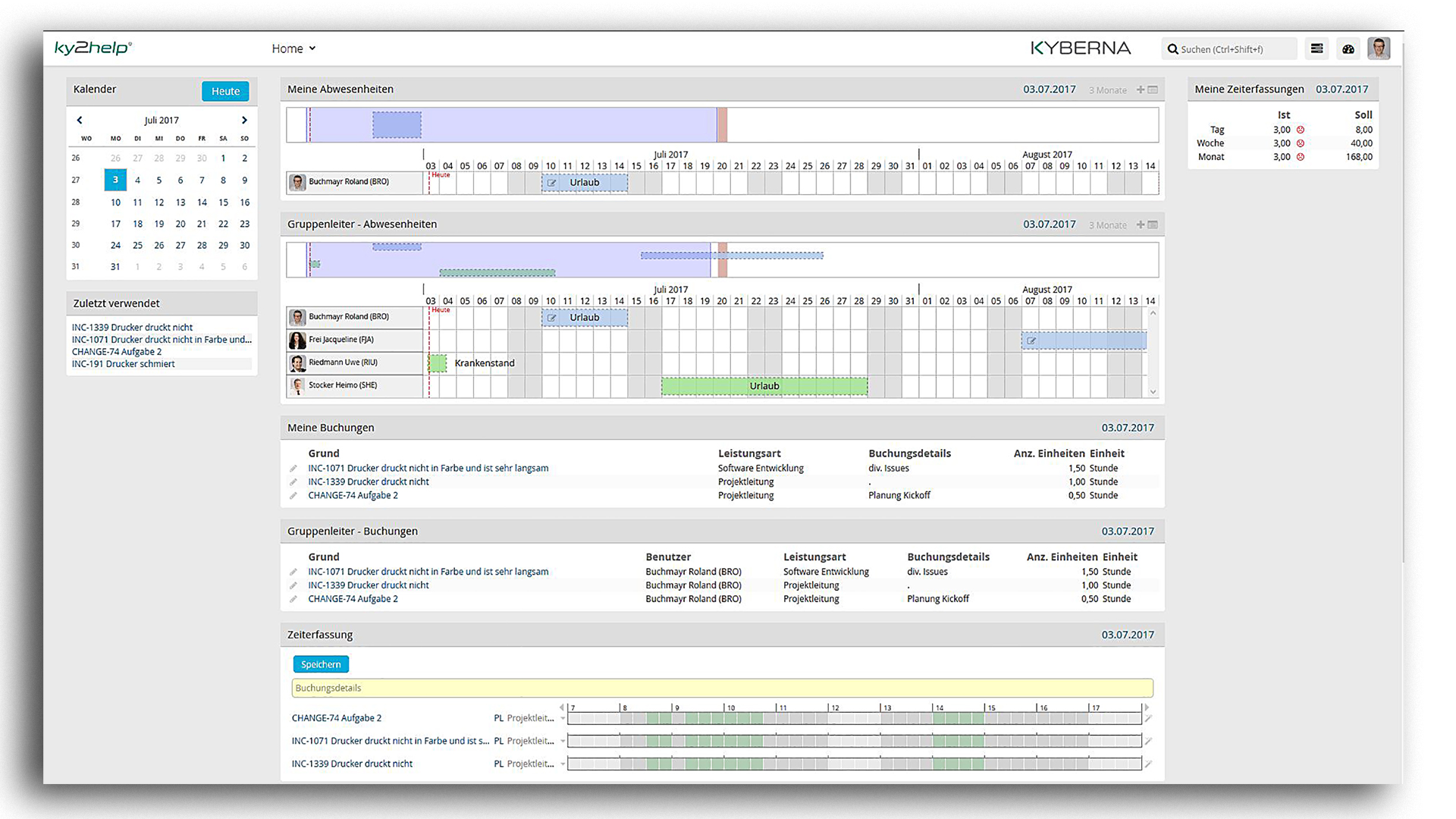Click the Speichern button in Zeiterfassung
The height and width of the screenshot is (819, 1456).
coord(320,664)
